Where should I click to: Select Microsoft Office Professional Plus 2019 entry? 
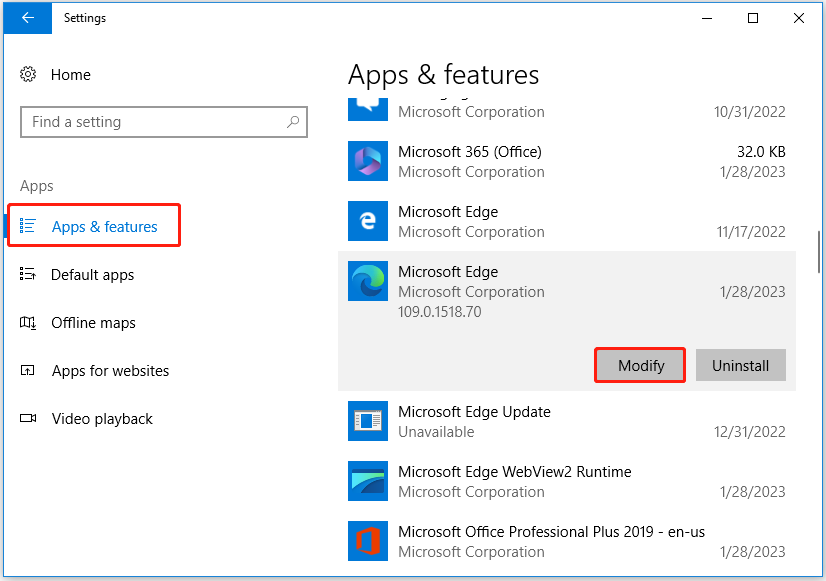(x=567, y=541)
